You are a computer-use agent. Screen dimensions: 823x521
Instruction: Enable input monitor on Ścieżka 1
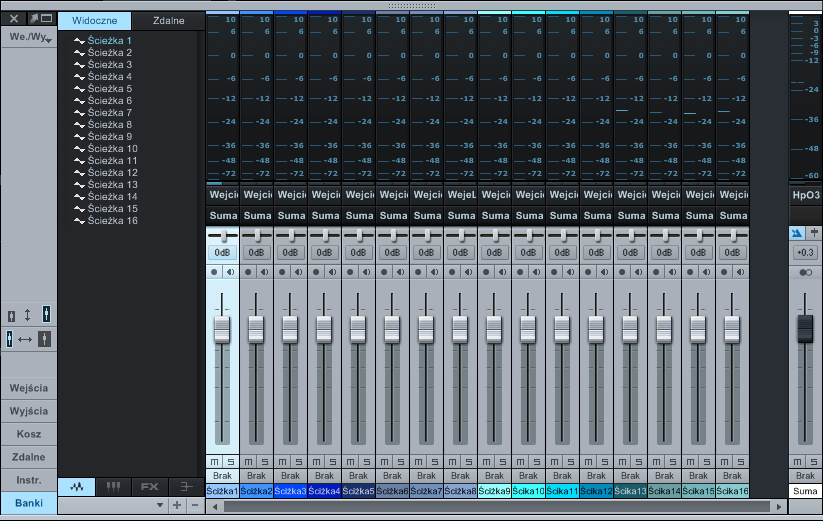230,272
